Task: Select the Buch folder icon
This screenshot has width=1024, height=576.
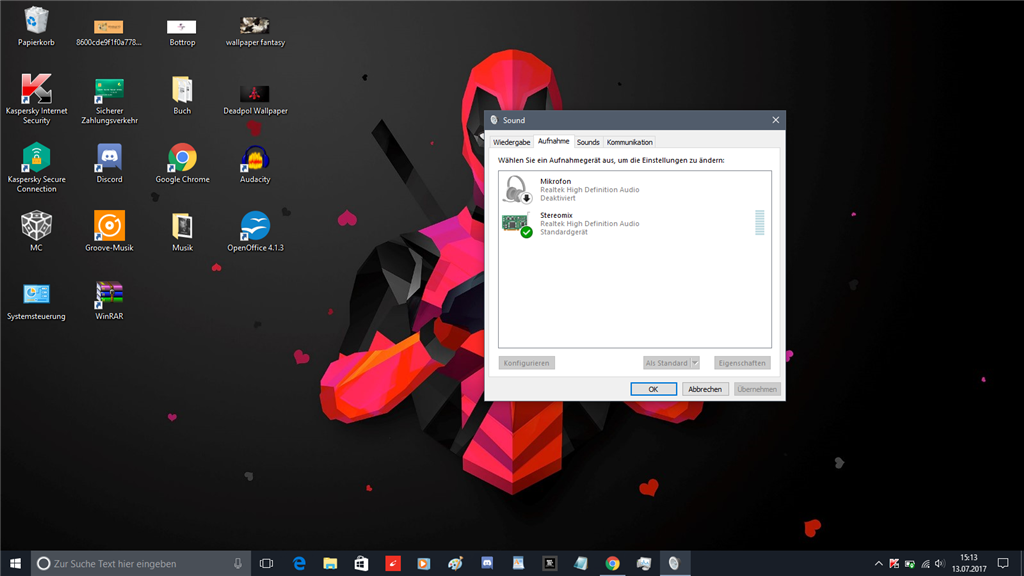Action: coord(182,95)
